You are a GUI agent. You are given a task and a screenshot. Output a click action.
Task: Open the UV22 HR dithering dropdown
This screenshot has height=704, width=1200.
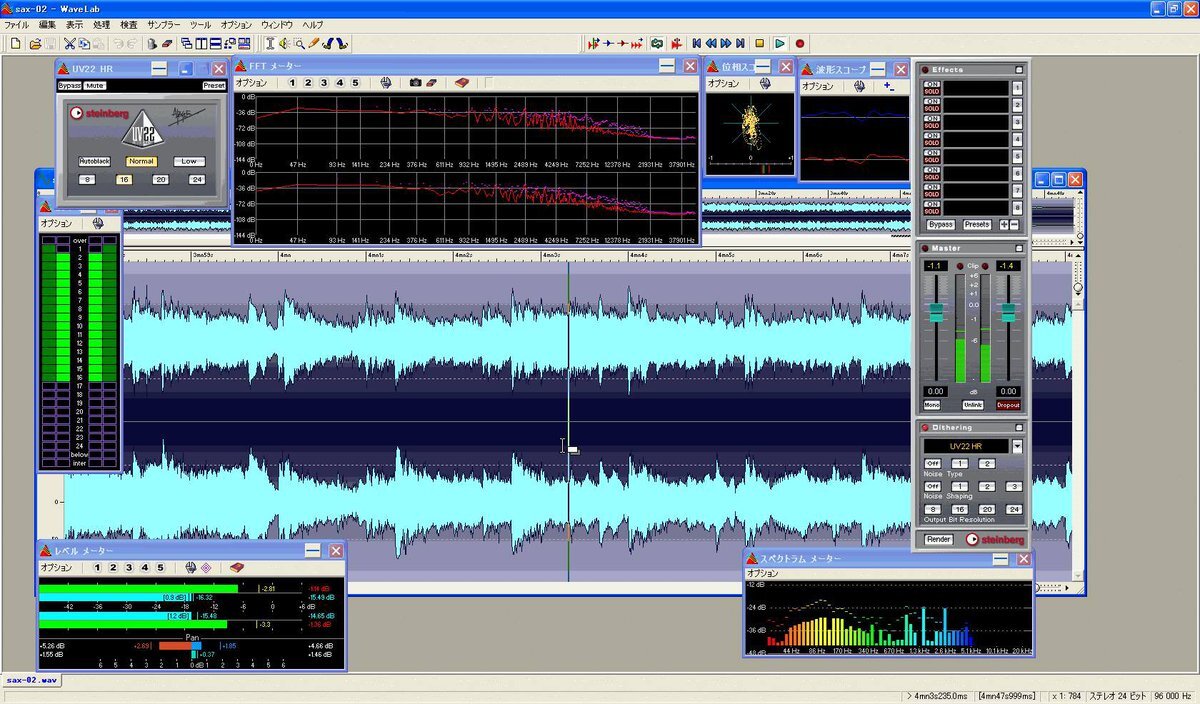(x=1017, y=446)
